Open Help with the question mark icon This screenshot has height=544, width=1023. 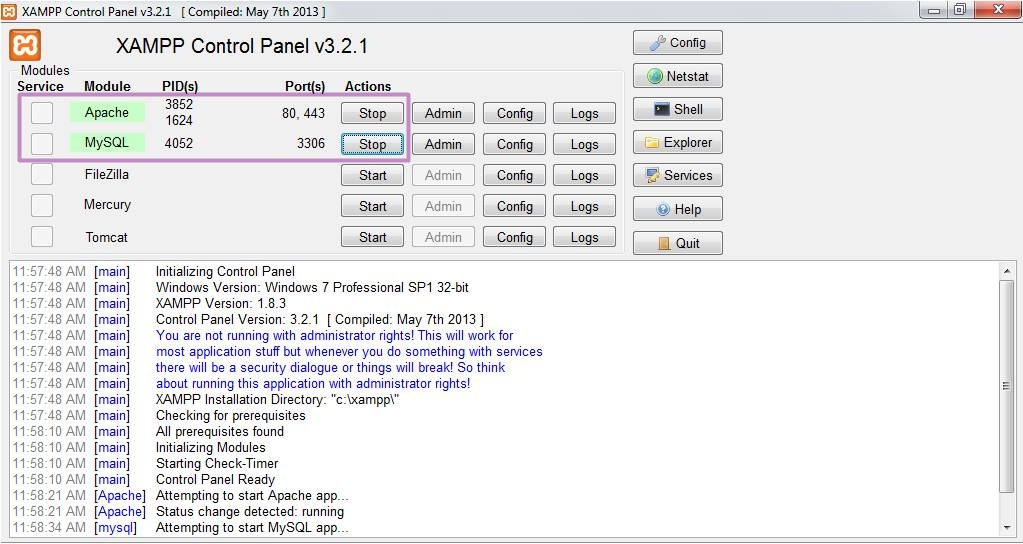(677, 210)
